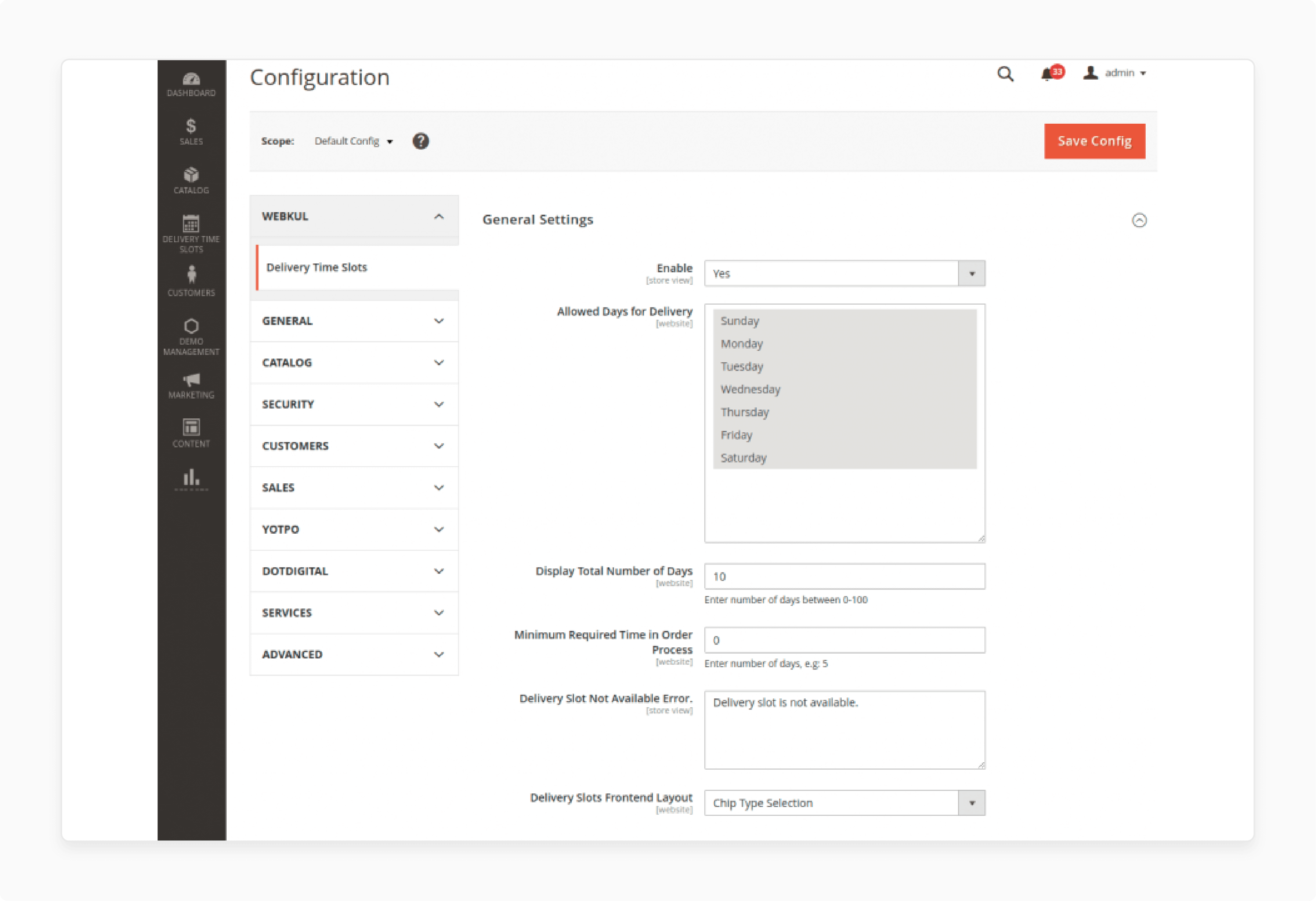Click Delivery Slot Not Available Error textarea
Image resolution: width=1316 pixels, height=901 pixels.
tap(844, 730)
